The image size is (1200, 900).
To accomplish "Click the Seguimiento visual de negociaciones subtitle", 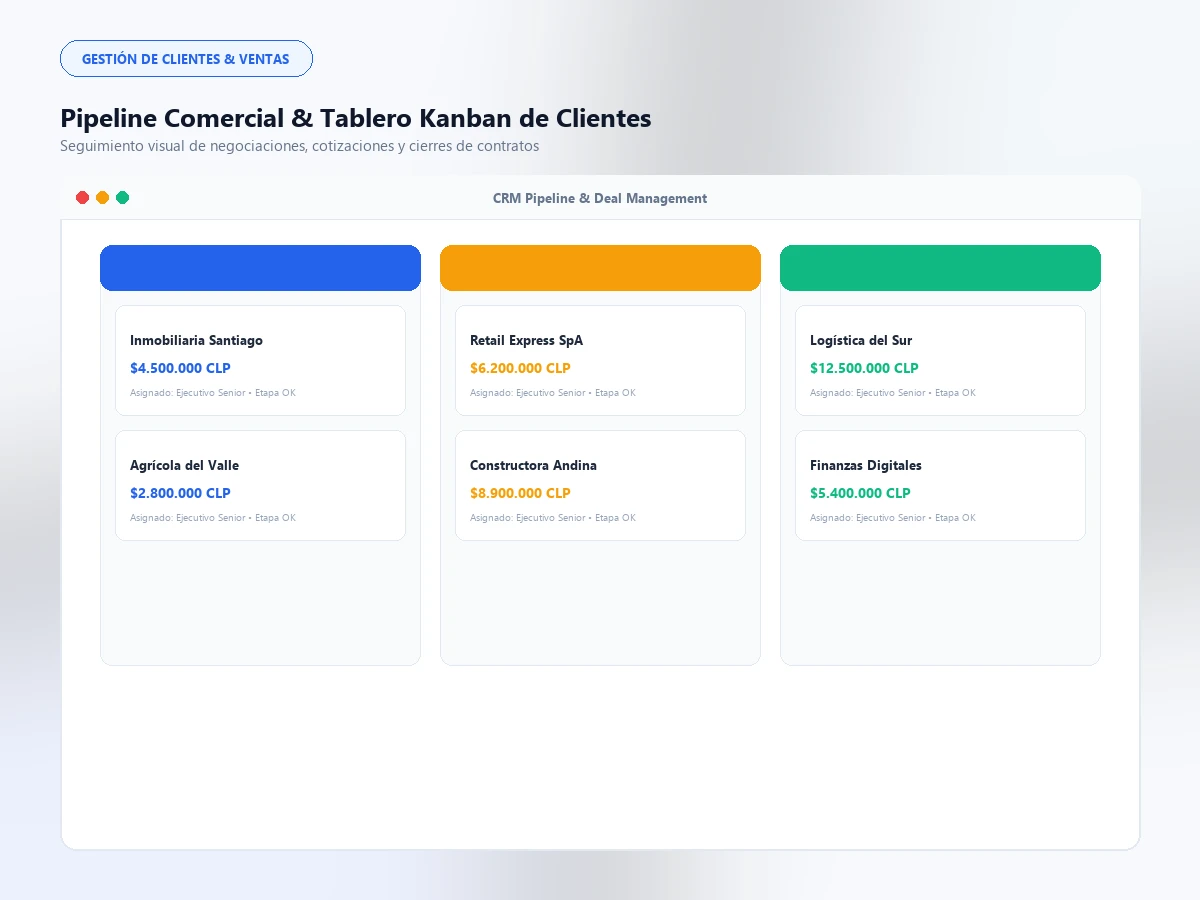I will point(300,146).
